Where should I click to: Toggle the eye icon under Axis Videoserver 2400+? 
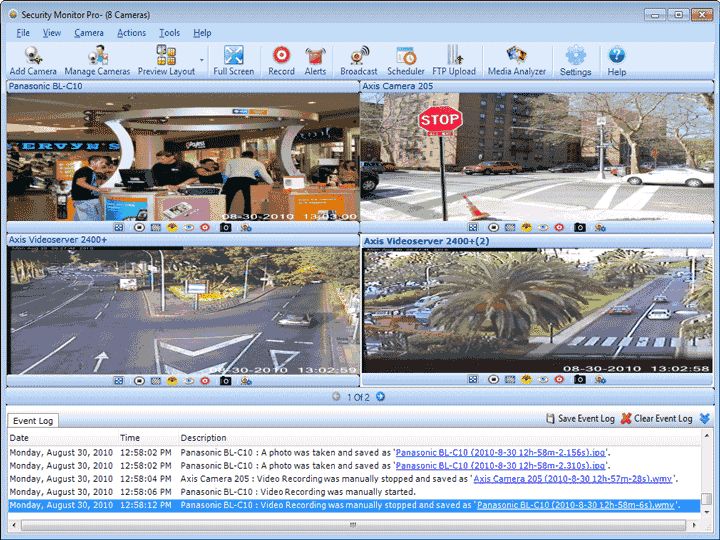pyautogui.click(x=189, y=381)
